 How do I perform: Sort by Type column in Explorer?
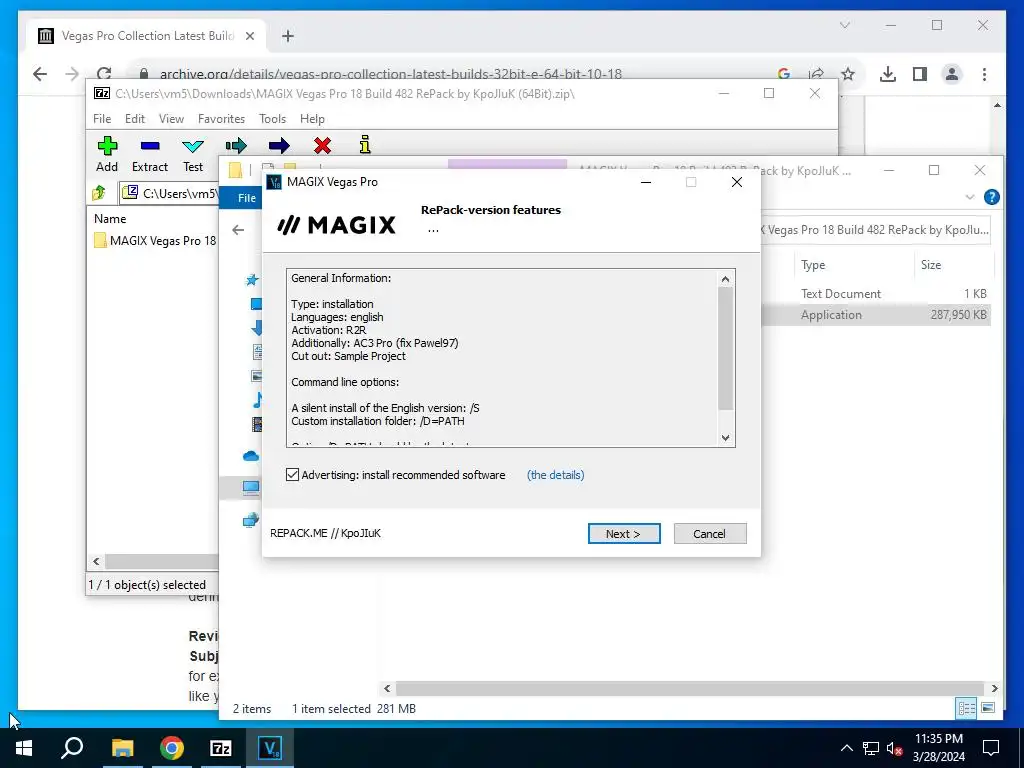click(813, 264)
